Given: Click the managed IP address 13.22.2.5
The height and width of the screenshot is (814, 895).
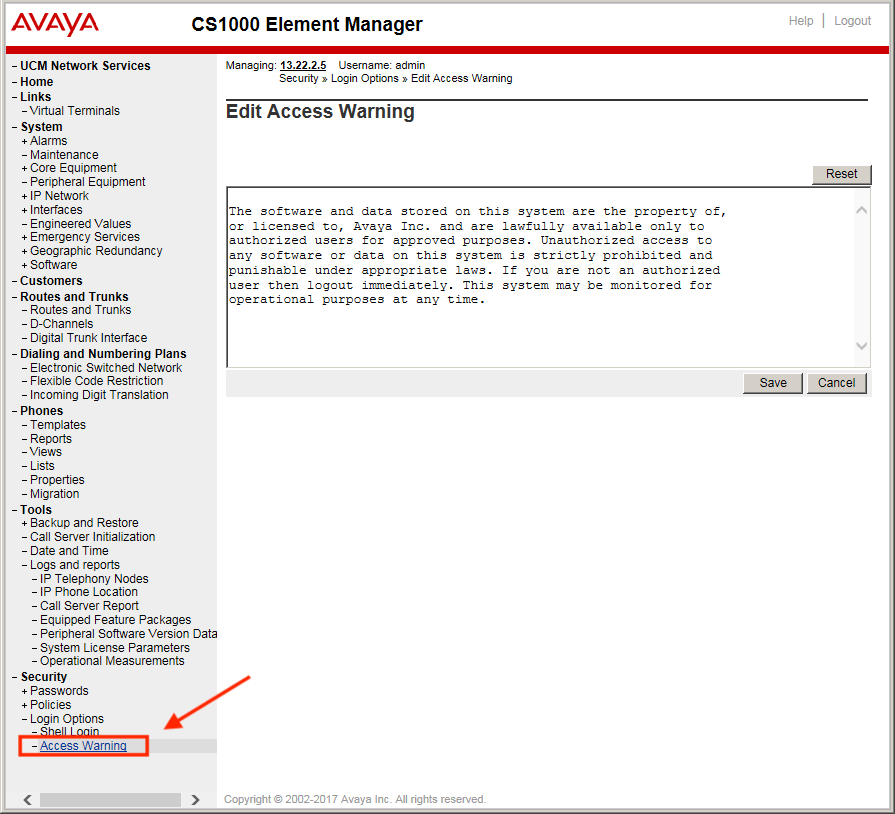Looking at the screenshot, I should pyautogui.click(x=302, y=65).
